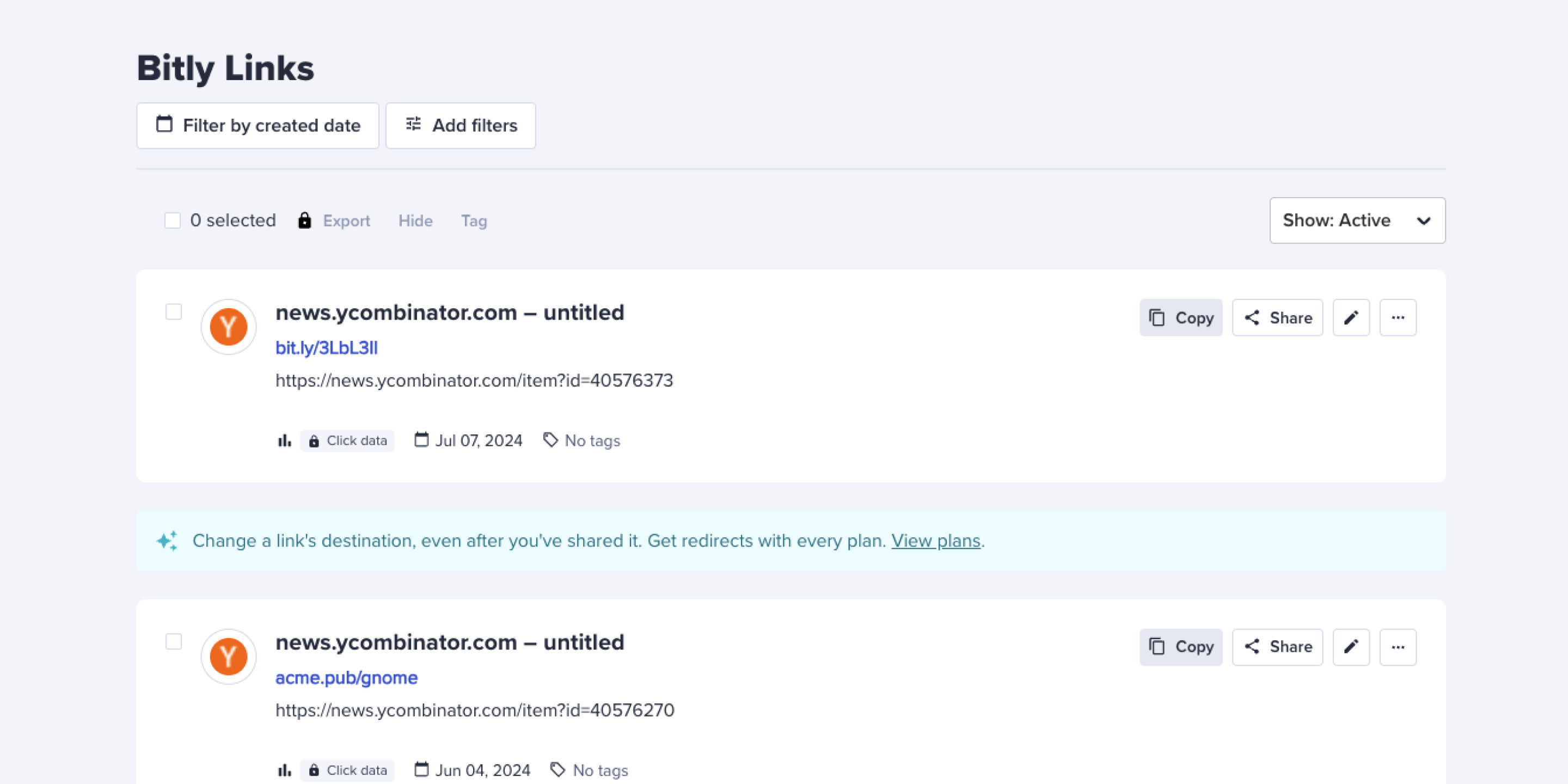Screen dimensions: 1568x784
Task: Click the pencil edit icon for acme.pub/gnome
Action: [1351, 647]
